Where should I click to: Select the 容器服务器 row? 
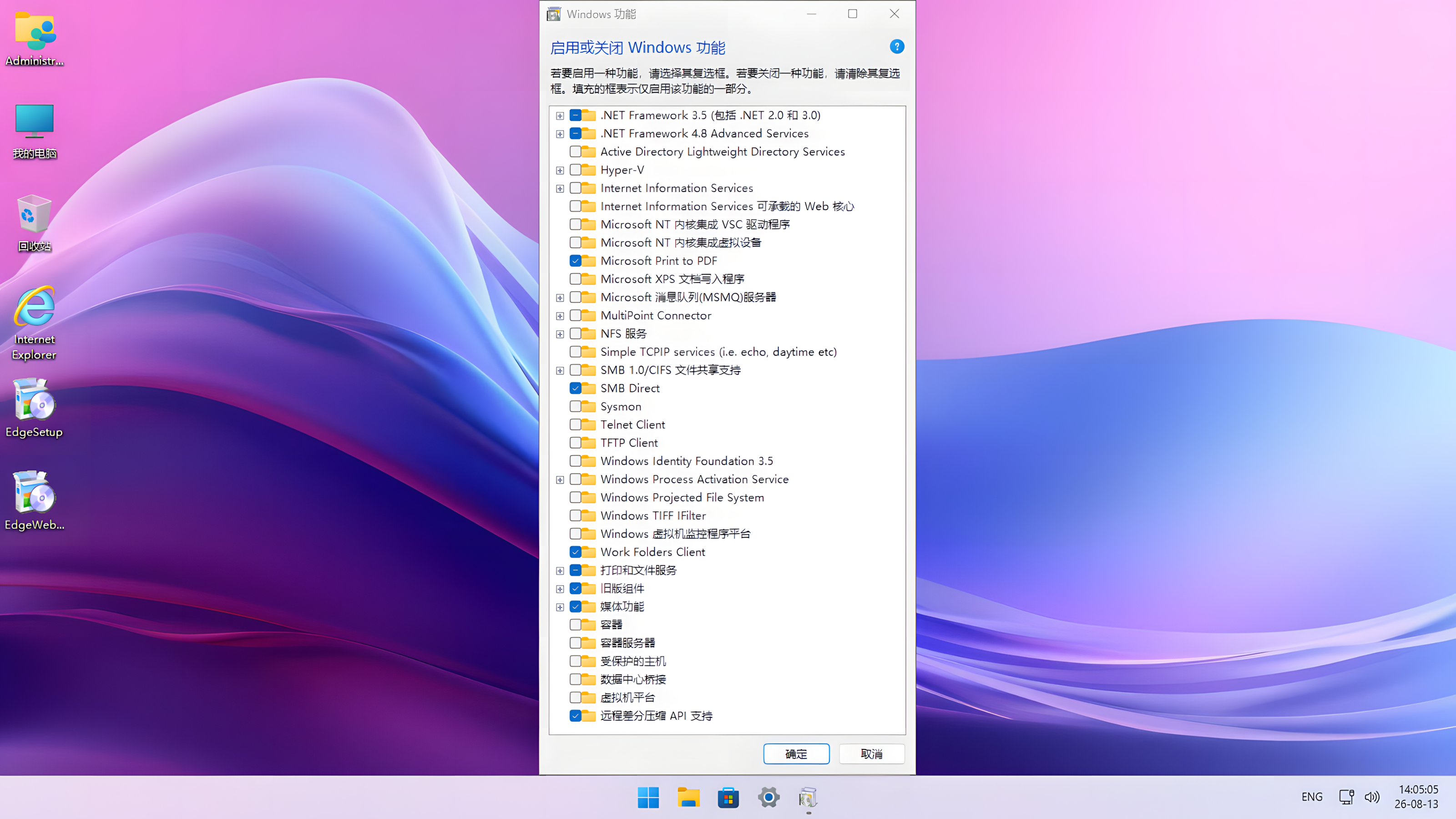point(627,642)
